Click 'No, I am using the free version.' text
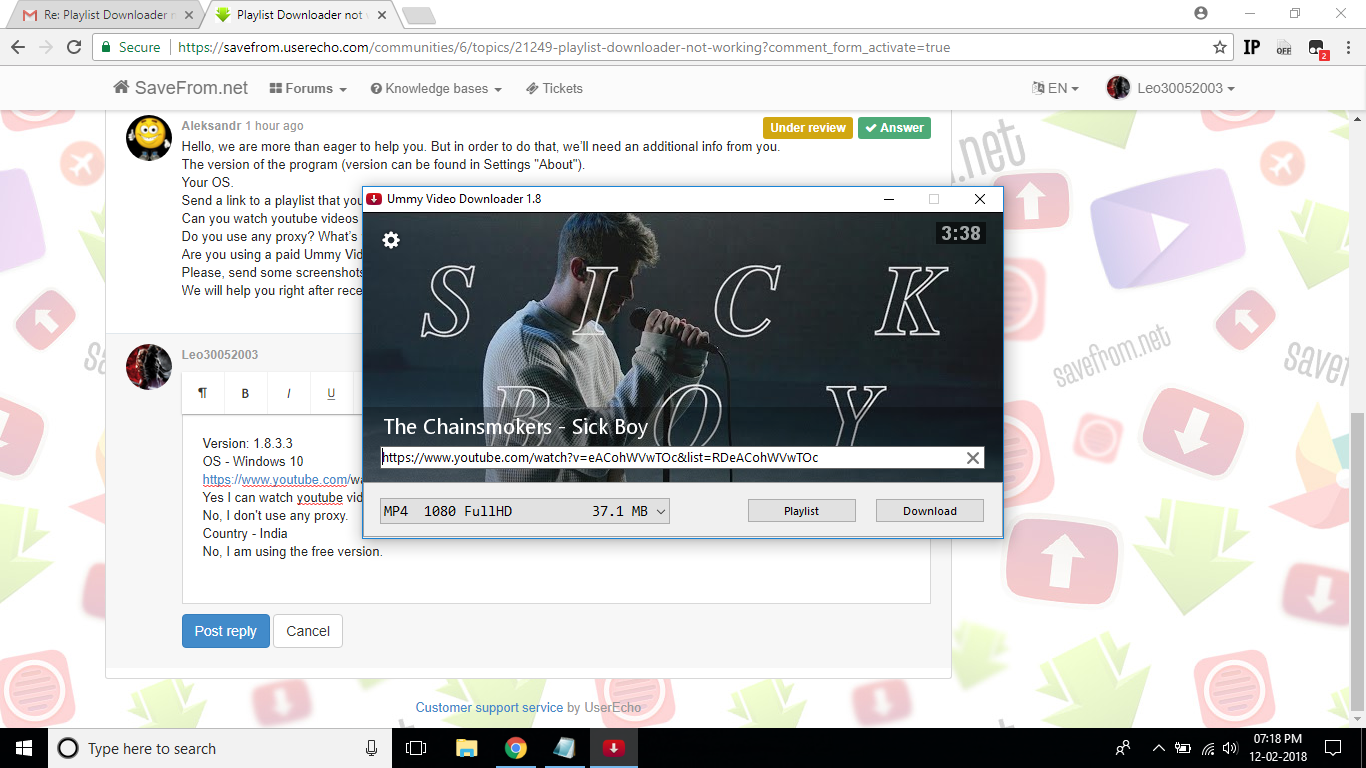Screen dimensions: 1366x768 pyautogui.click(x=293, y=551)
